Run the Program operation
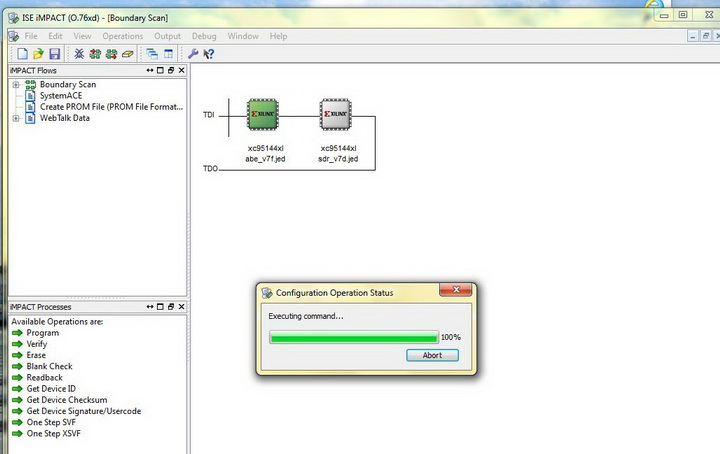The width and height of the screenshot is (720, 454). (42, 333)
